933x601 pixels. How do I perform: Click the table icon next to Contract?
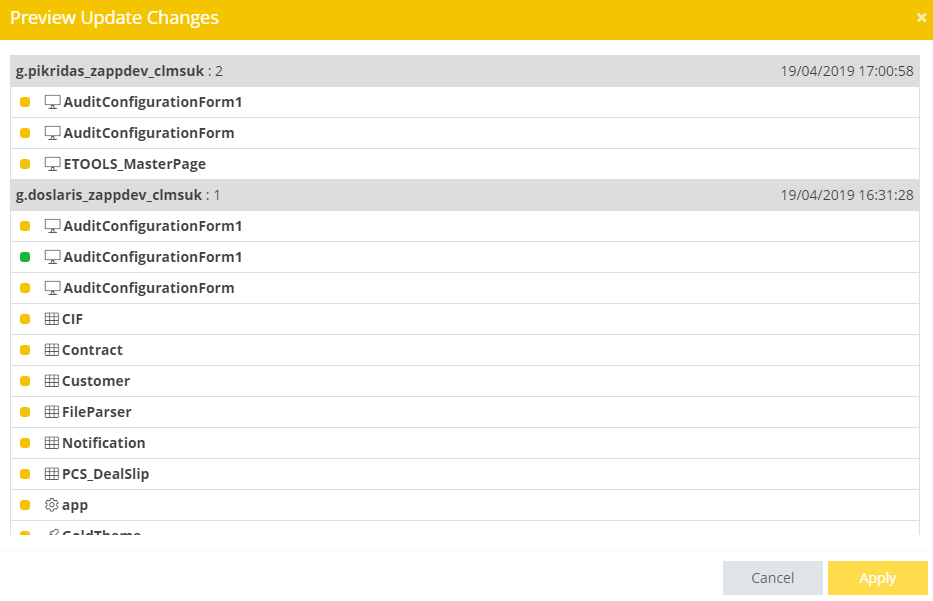pos(52,350)
